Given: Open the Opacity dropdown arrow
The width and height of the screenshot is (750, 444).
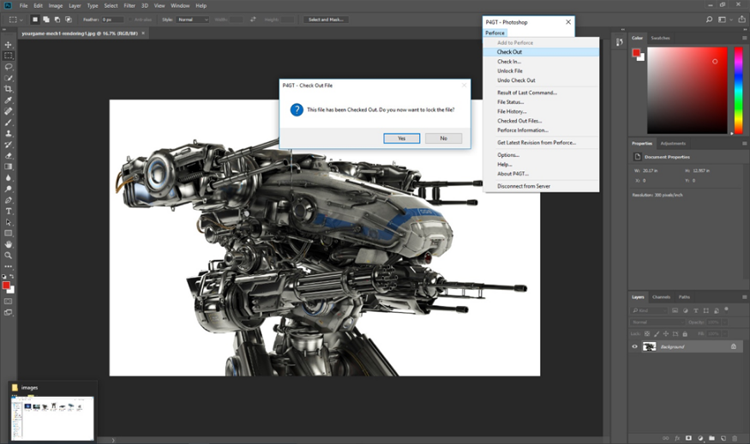Looking at the screenshot, I should coord(724,322).
